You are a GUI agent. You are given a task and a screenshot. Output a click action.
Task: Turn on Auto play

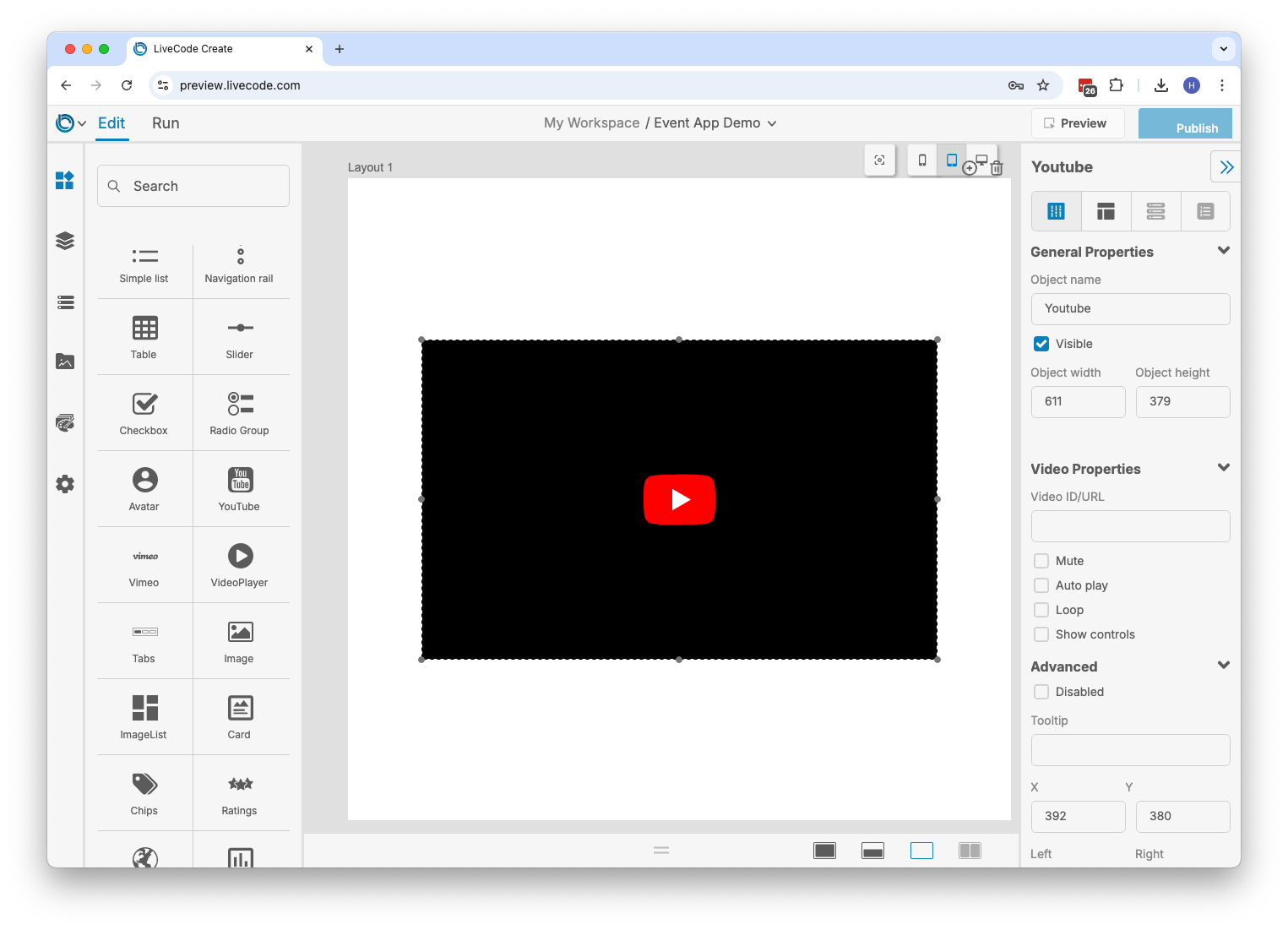[1041, 585]
